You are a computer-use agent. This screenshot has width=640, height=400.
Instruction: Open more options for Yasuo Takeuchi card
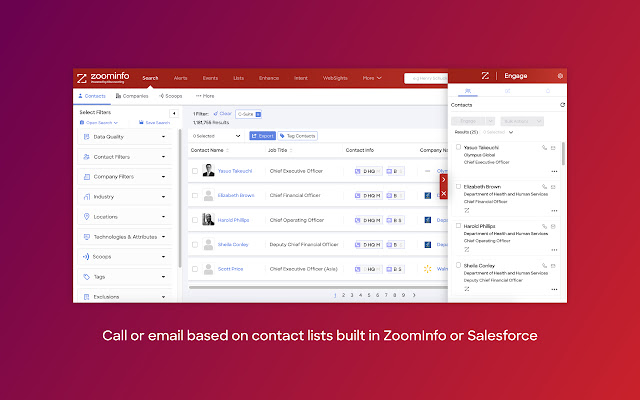tap(554, 171)
